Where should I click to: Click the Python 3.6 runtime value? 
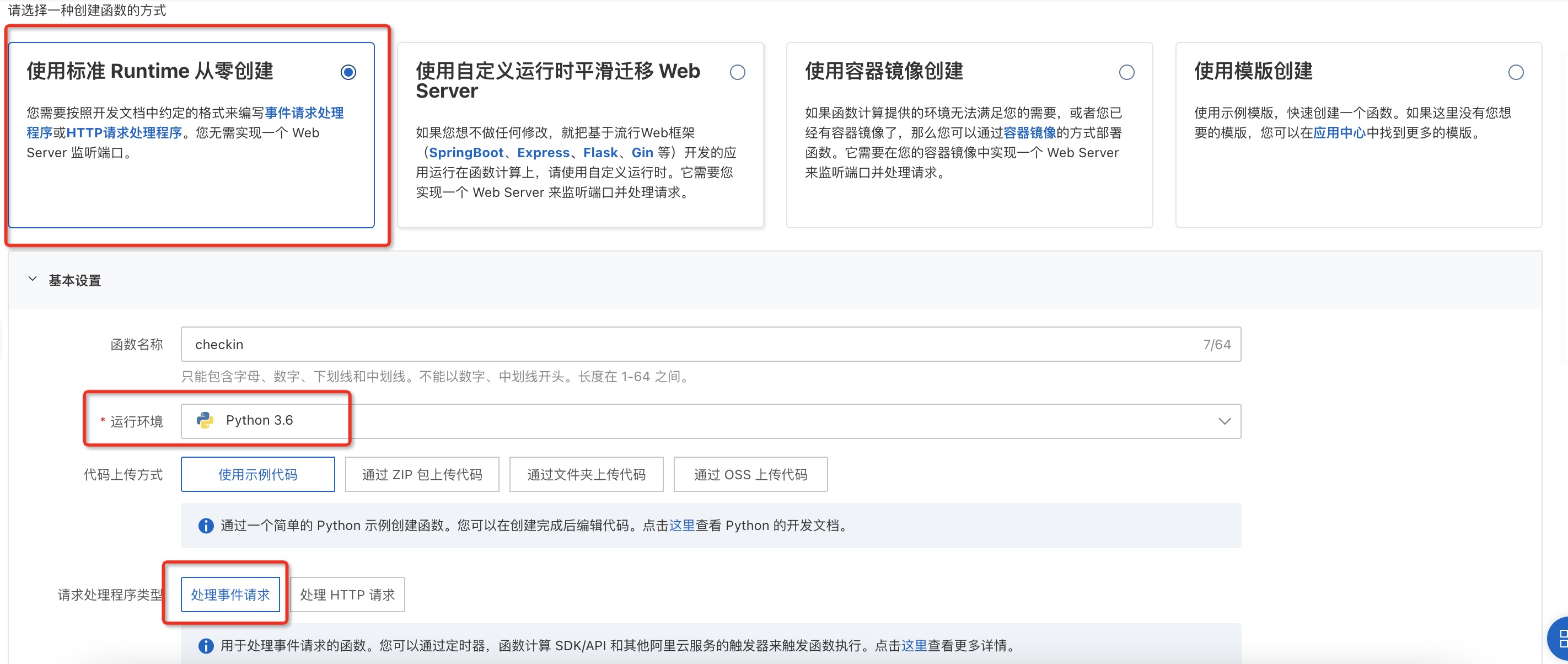click(x=259, y=420)
